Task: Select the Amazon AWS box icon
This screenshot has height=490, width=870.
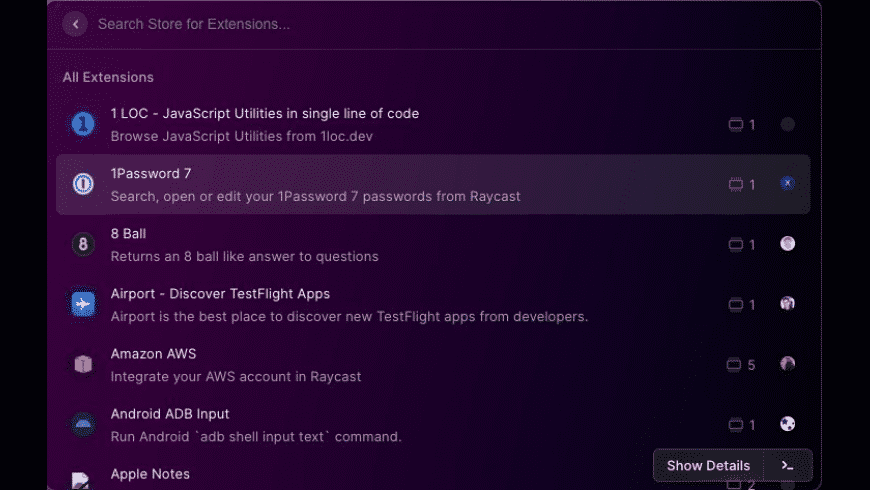Action: pos(83,364)
